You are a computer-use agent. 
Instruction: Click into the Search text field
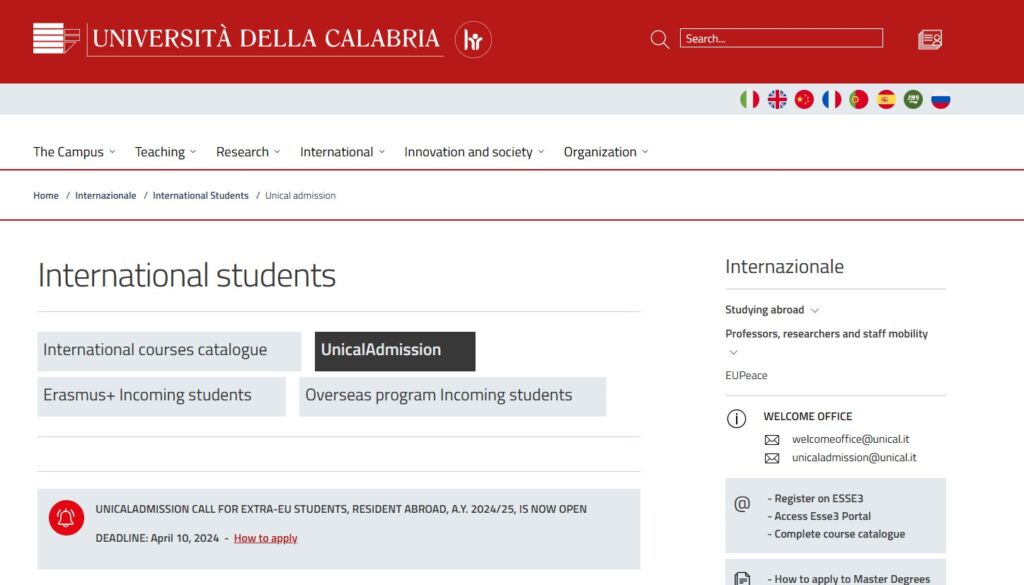tap(781, 39)
